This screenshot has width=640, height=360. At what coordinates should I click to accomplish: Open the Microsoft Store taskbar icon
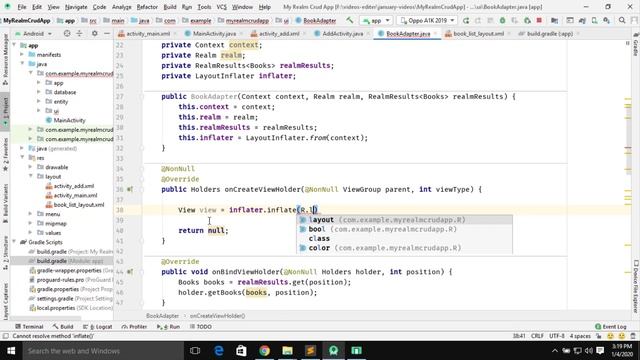(241, 351)
